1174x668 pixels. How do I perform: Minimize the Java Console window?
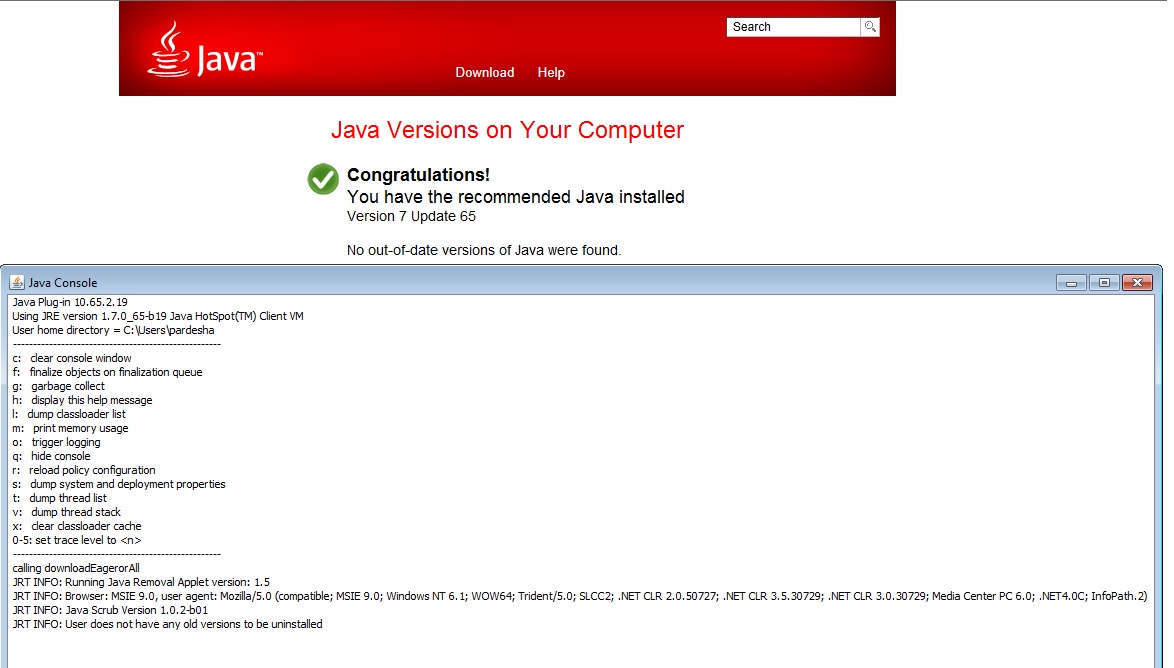(1070, 283)
